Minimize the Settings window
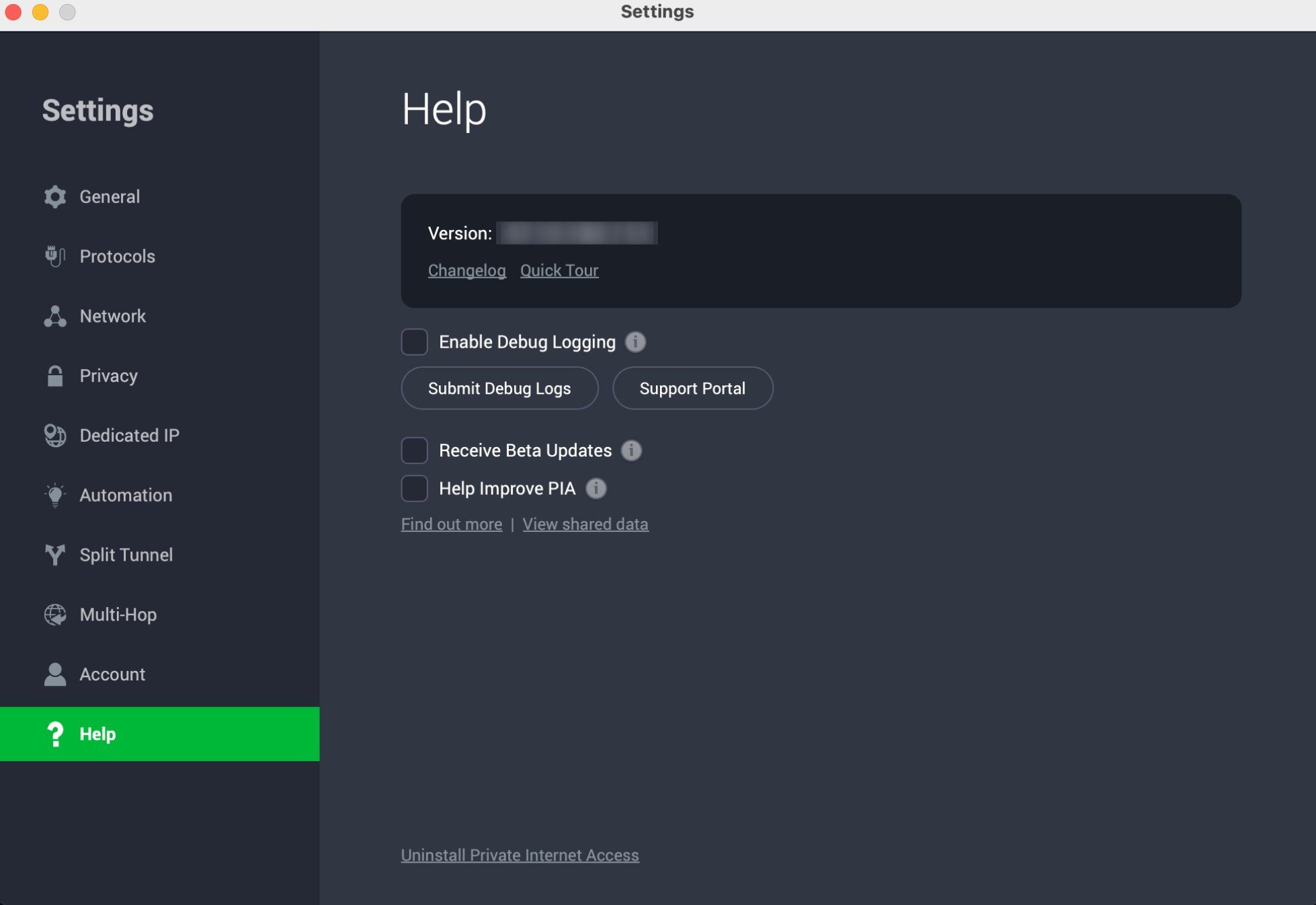The image size is (1316, 905). (x=40, y=12)
